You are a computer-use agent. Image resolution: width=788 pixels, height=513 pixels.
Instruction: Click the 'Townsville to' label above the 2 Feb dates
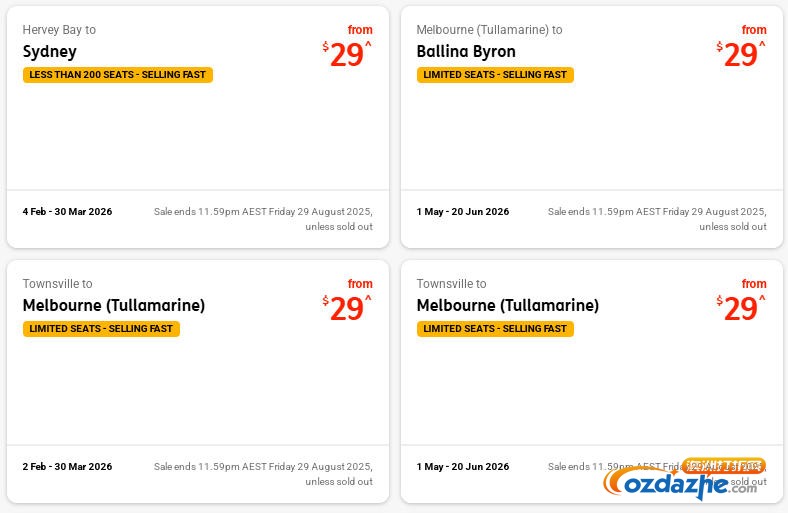click(x=57, y=284)
